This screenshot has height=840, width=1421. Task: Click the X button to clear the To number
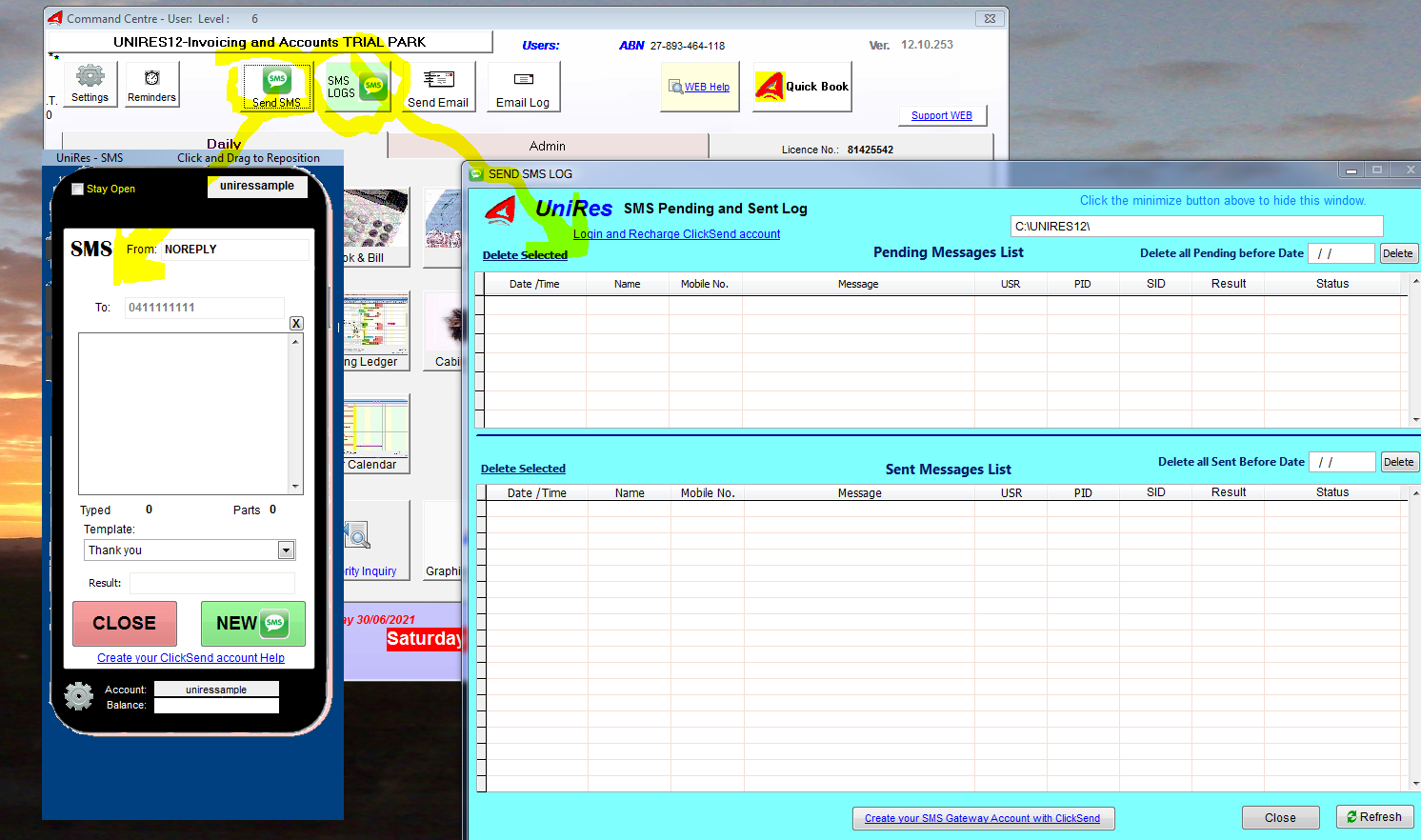[296, 323]
